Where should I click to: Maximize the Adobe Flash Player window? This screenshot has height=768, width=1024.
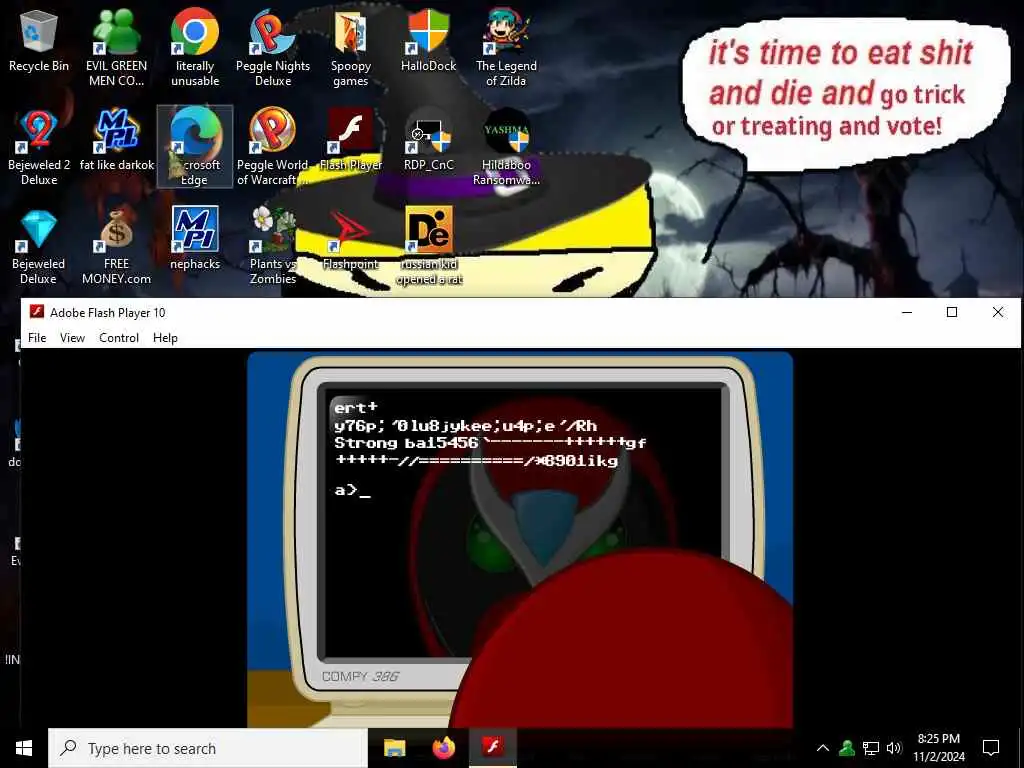pyautogui.click(x=952, y=312)
